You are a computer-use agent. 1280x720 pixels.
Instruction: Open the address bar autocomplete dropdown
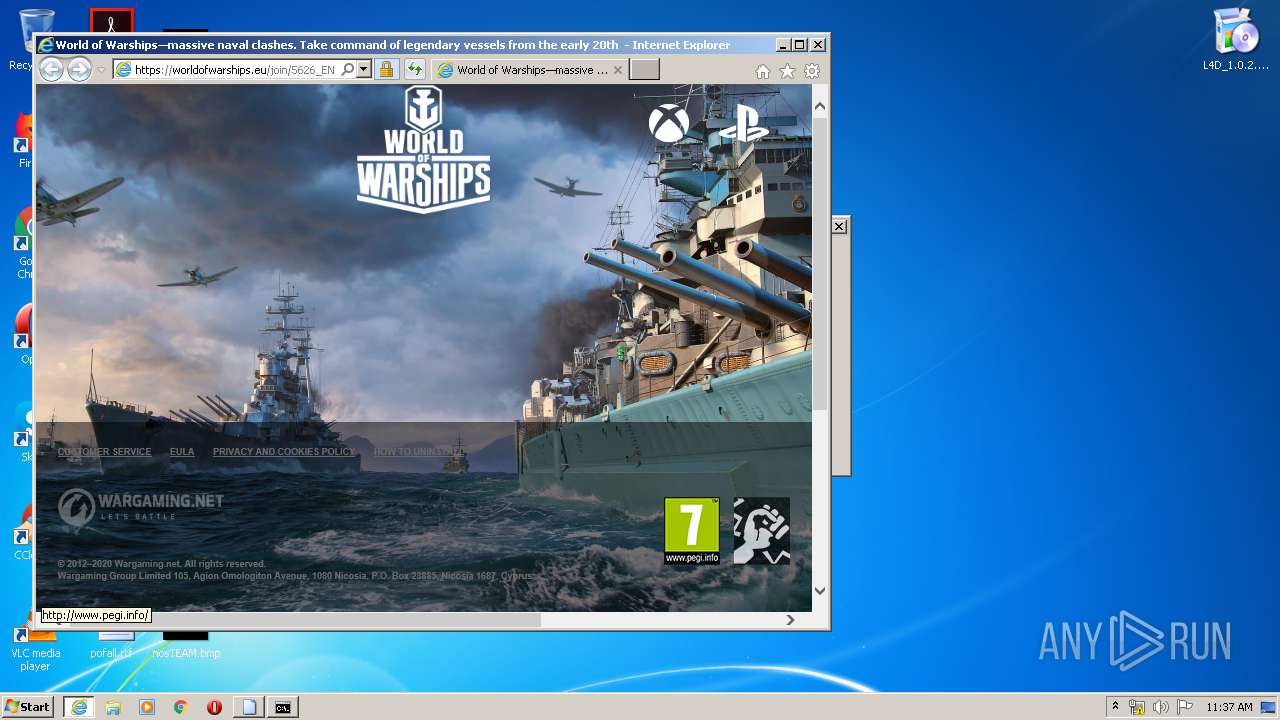point(364,70)
